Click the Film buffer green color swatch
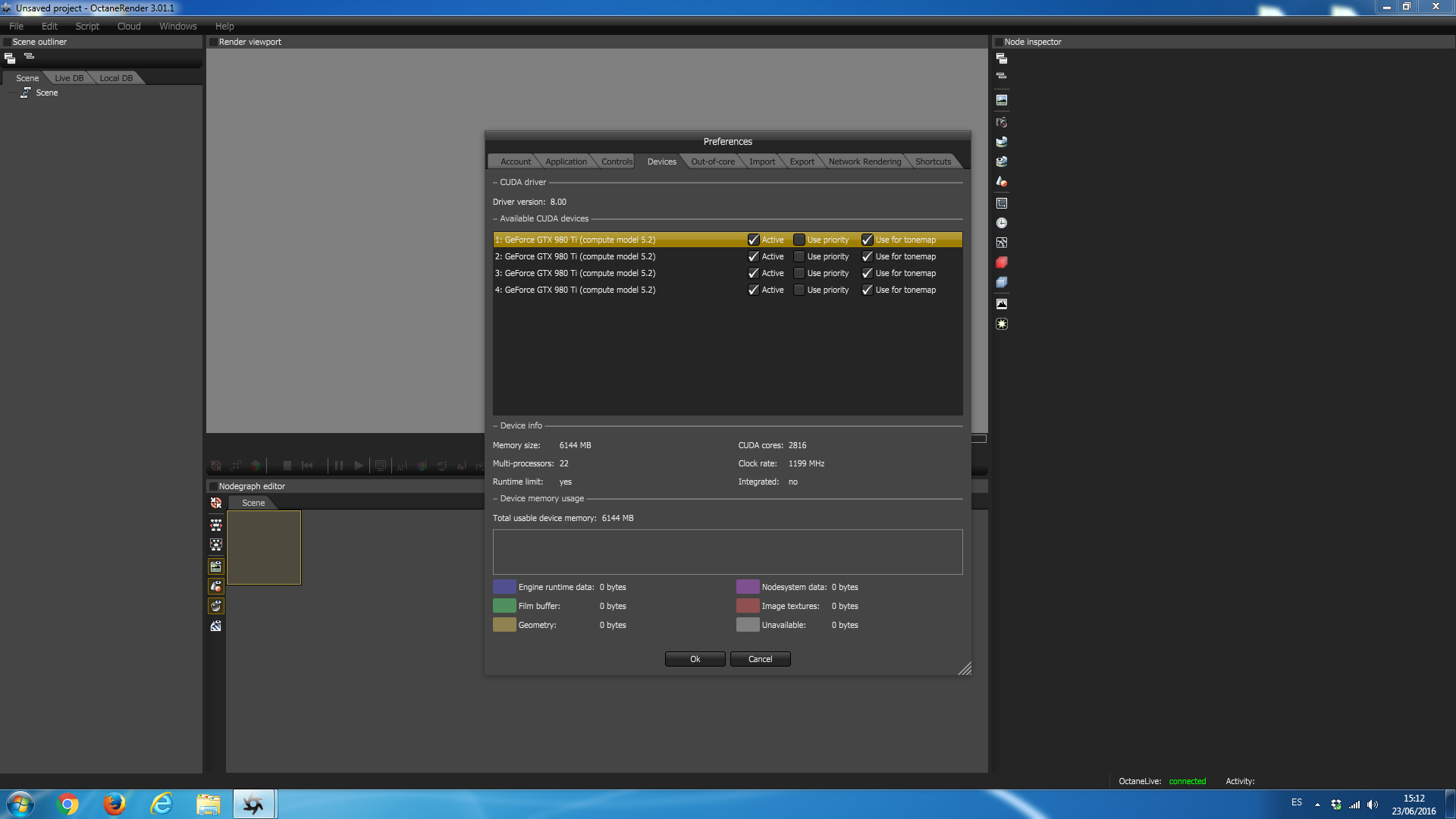Viewport: 1456px width, 819px height. coord(504,606)
